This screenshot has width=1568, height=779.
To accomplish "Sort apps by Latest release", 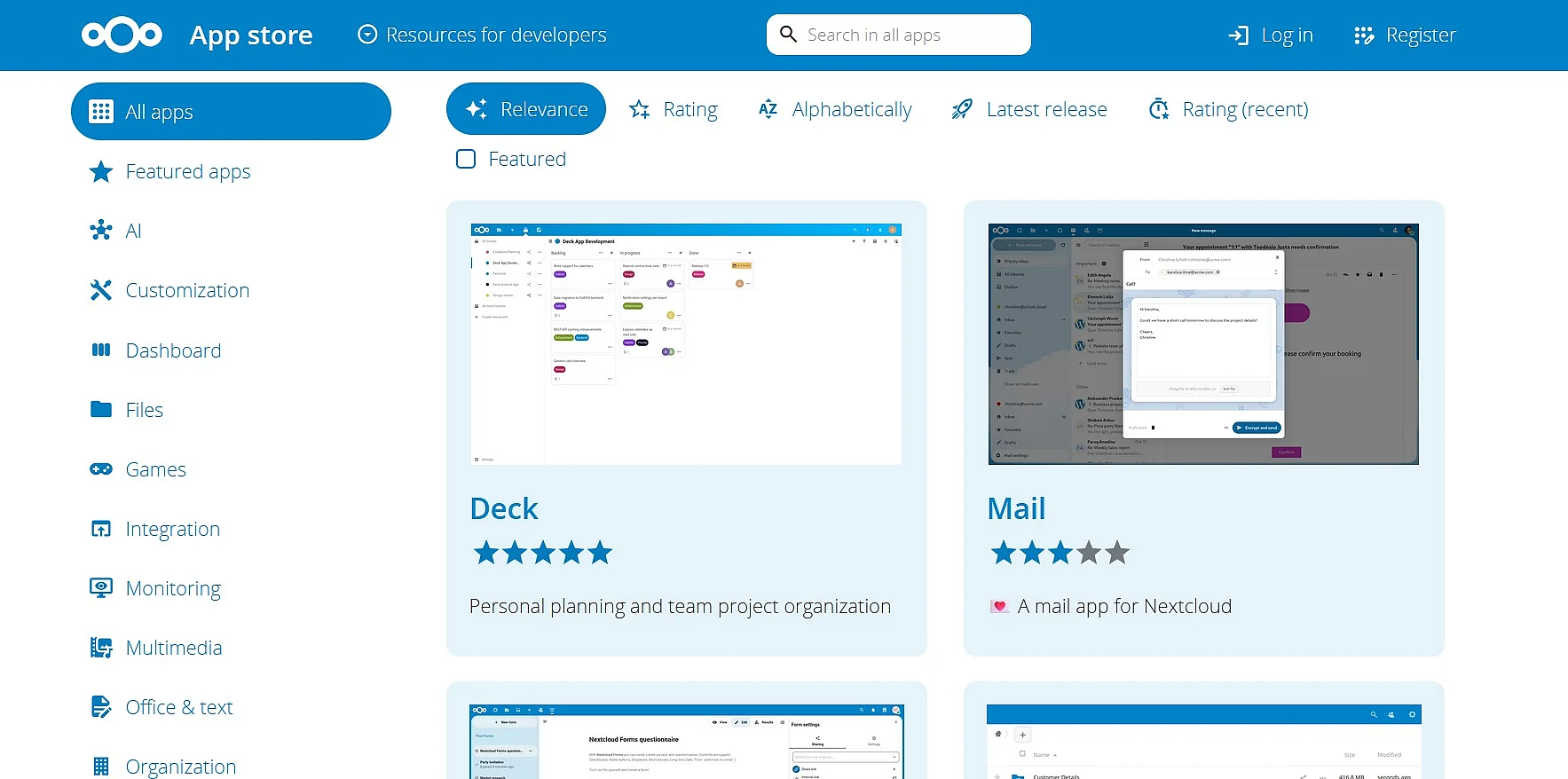I will click(x=1029, y=109).
